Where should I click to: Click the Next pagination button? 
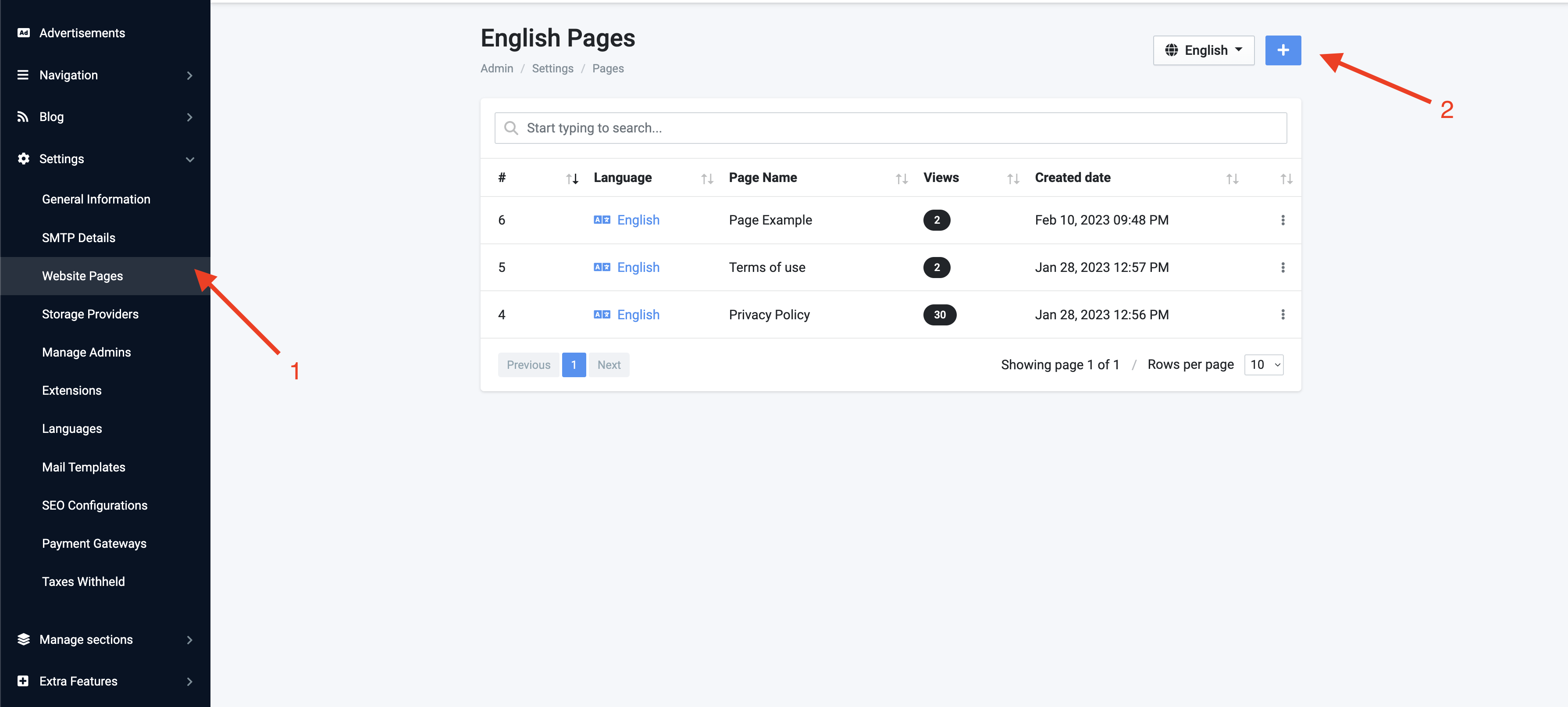[609, 365]
